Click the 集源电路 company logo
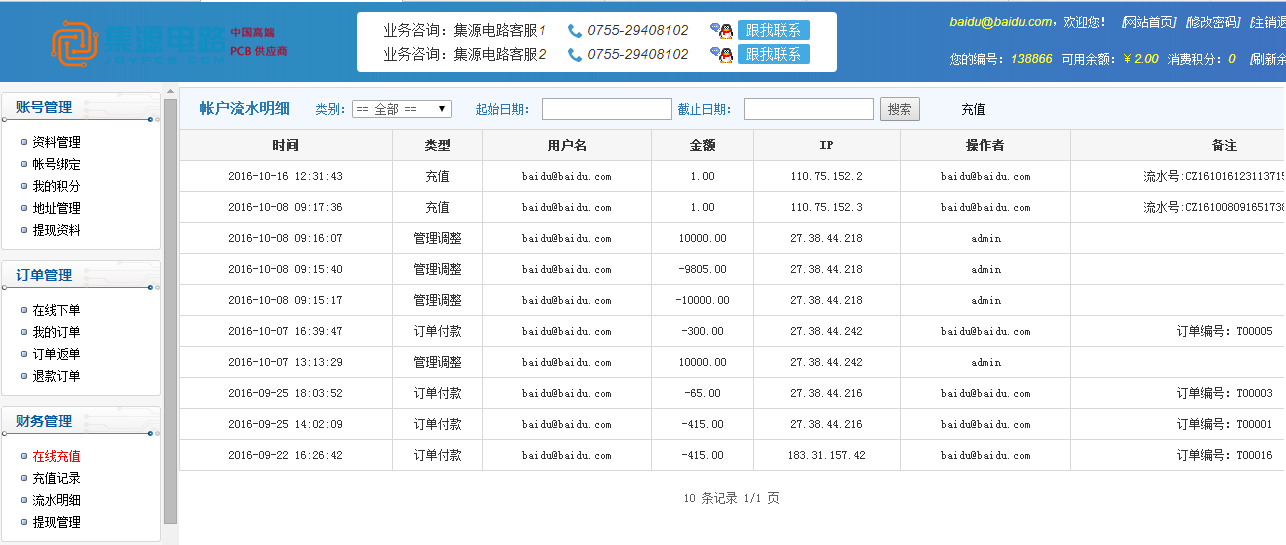Image resolution: width=1286 pixels, height=545 pixels. point(168,43)
